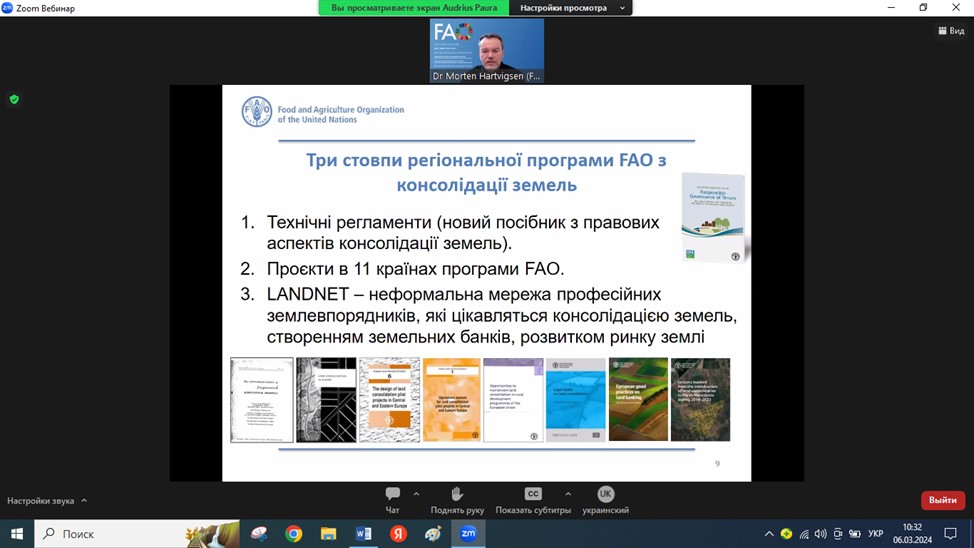Click the first black-and-white typed document cover
Image resolution: width=974 pixels, height=548 pixels.
click(x=262, y=400)
